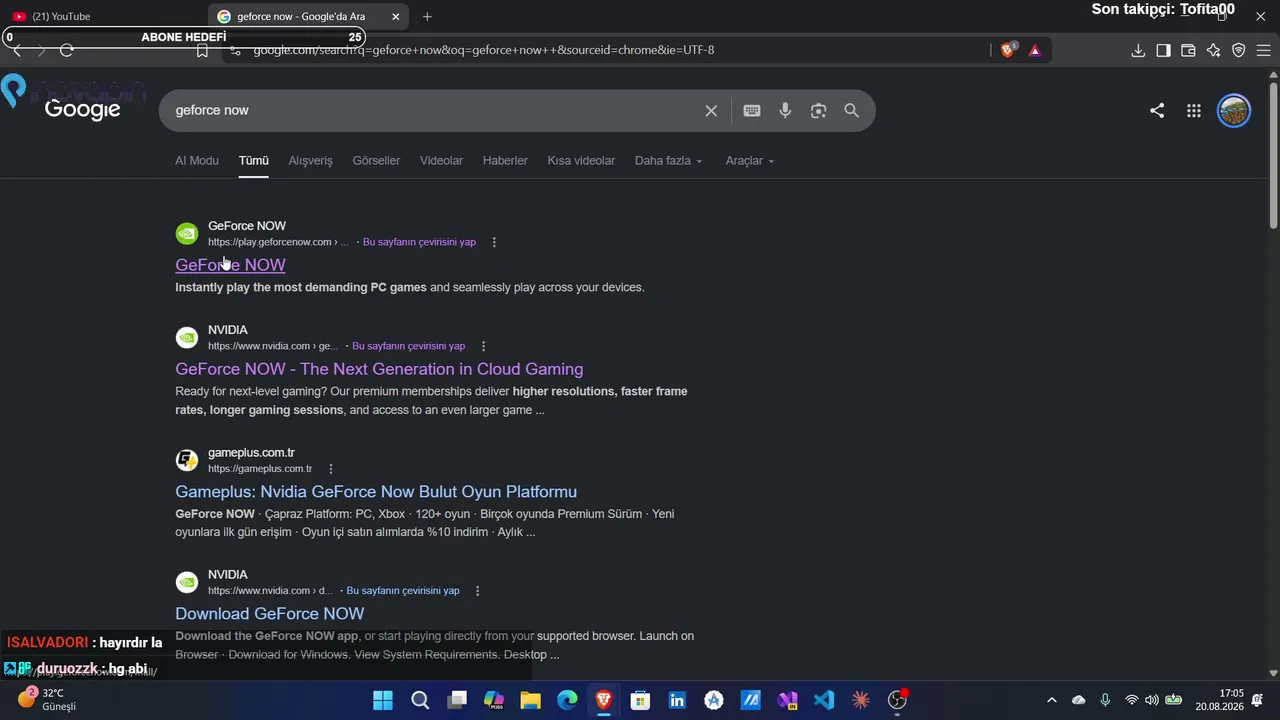Screen dimensions: 1280x720
Task: Open GeForce NOW - The Next Generation link
Action: pos(379,369)
